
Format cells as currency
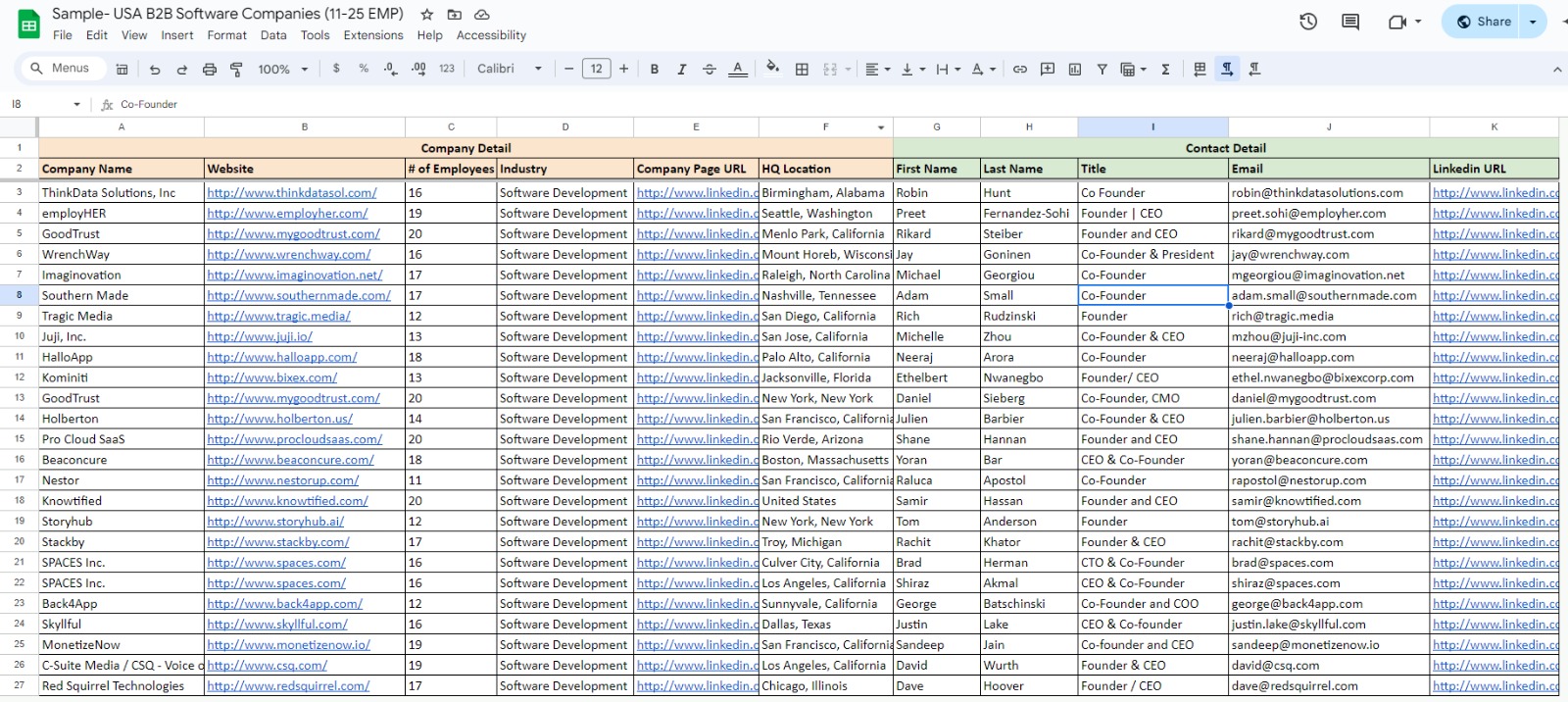point(336,69)
